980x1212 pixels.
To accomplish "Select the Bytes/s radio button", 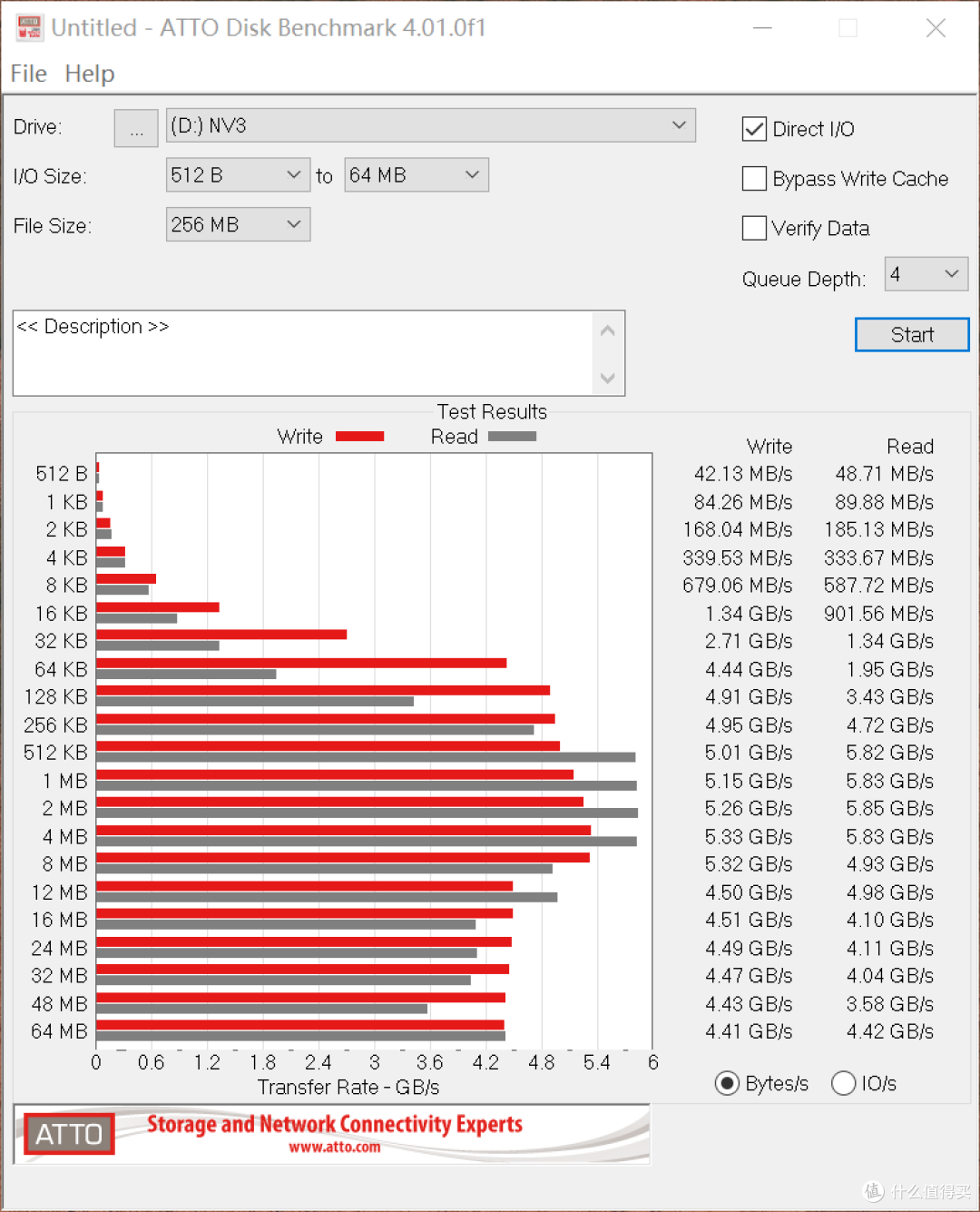I will (x=728, y=1083).
